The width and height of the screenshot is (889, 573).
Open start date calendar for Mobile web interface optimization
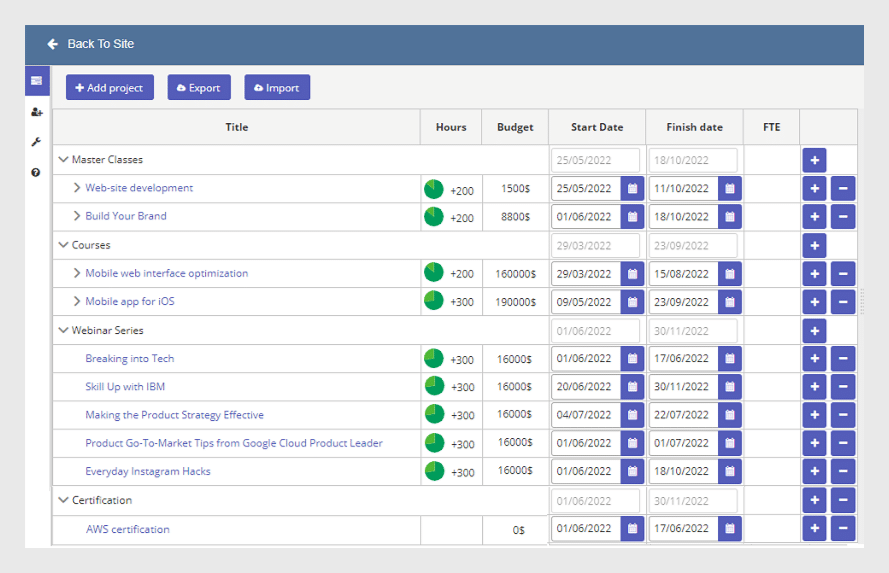632,274
